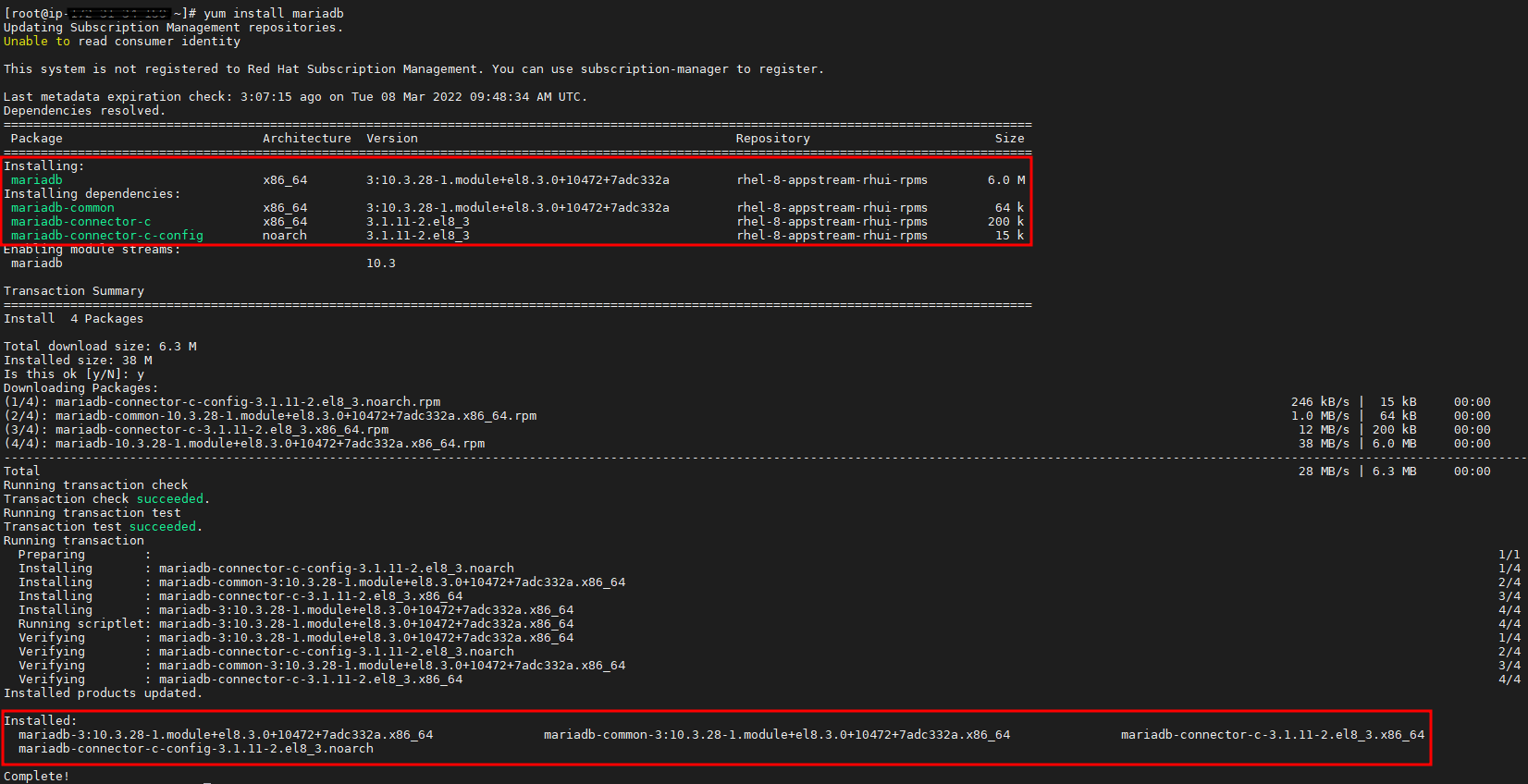The image size is (1528, 784).
Task: Click 'Downloading Packages:' line
Action: pyautogui.click(x=81, y=387)
